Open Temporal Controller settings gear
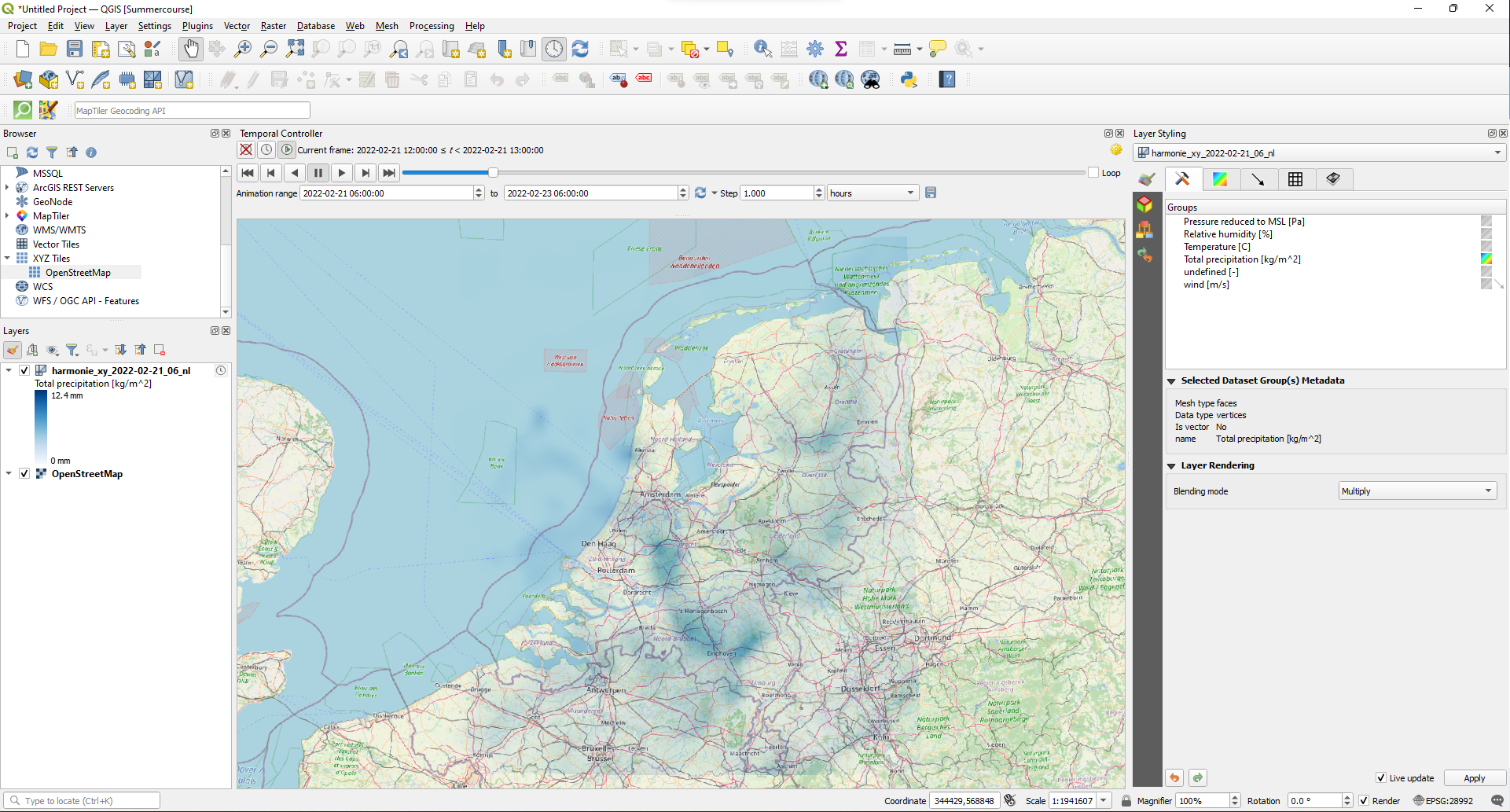Image resolution: width=1510 pixels, height=812 pixels. [1116, 149]
